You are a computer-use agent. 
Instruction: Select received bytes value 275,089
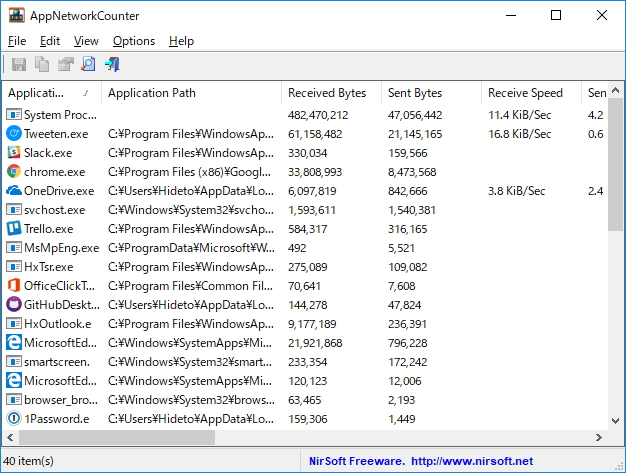point(307,267)
